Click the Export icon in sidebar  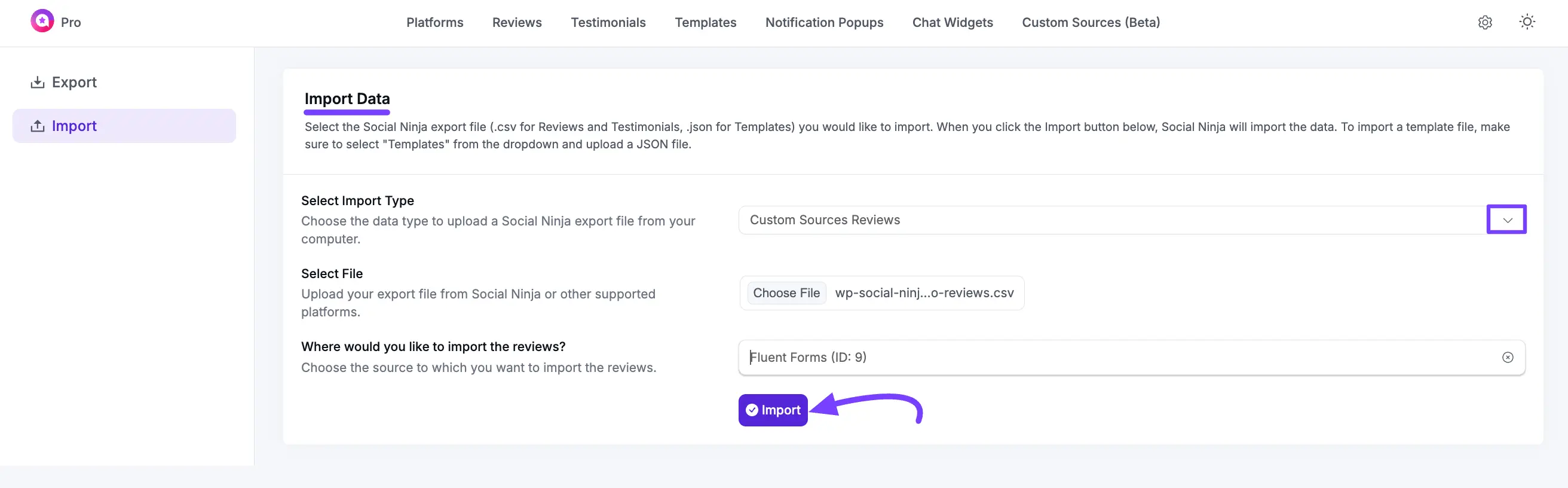pyautogui.click(x=38, y=83)
